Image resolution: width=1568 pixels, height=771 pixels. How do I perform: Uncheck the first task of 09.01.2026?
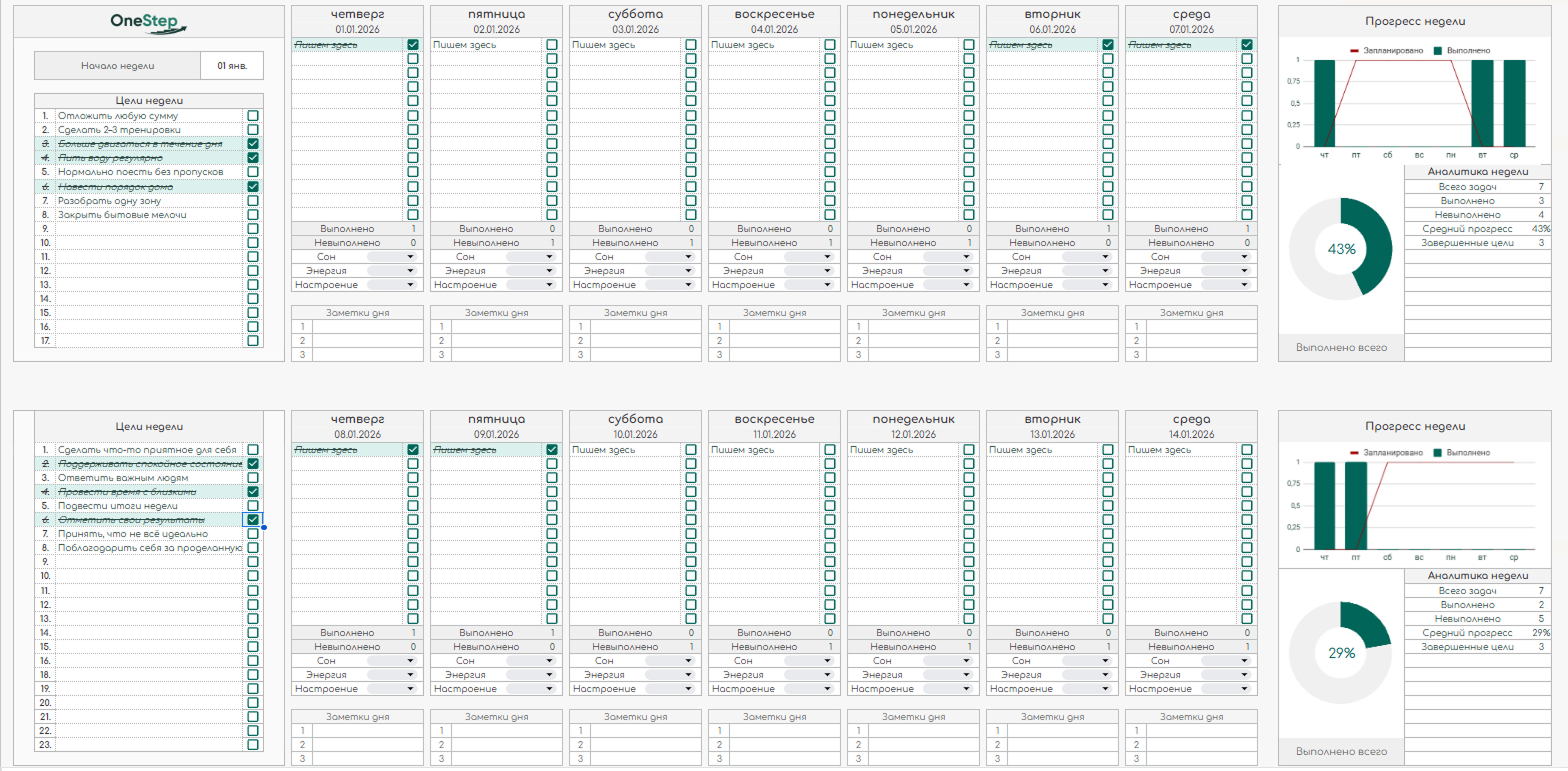[552, 450]
